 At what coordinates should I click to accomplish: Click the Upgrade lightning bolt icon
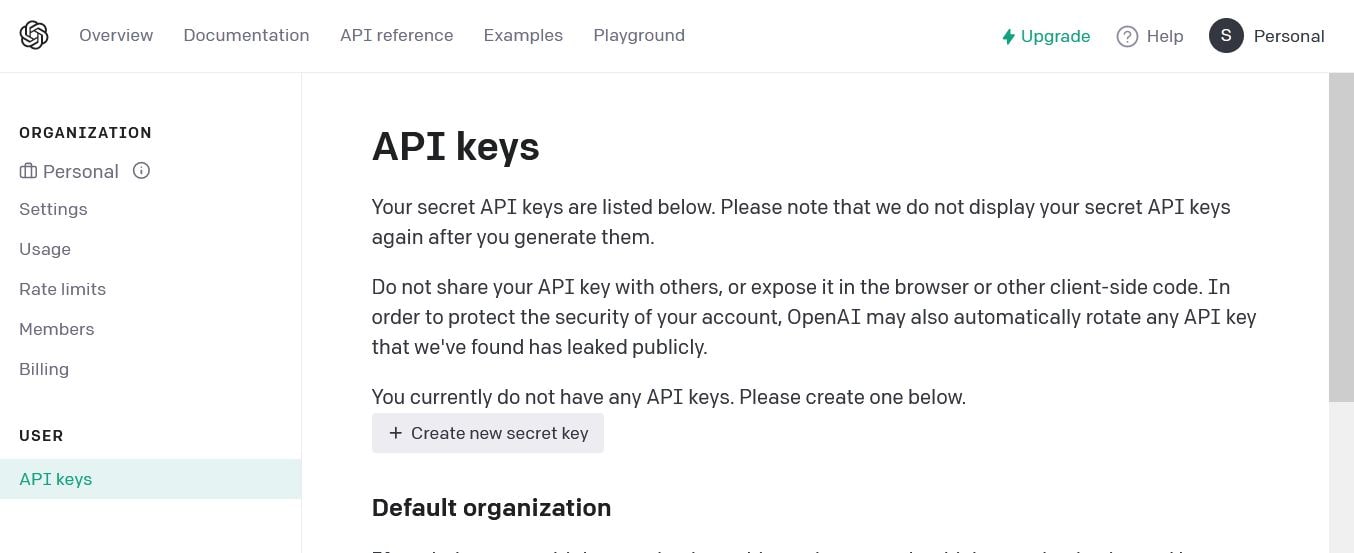(1008, 37)
